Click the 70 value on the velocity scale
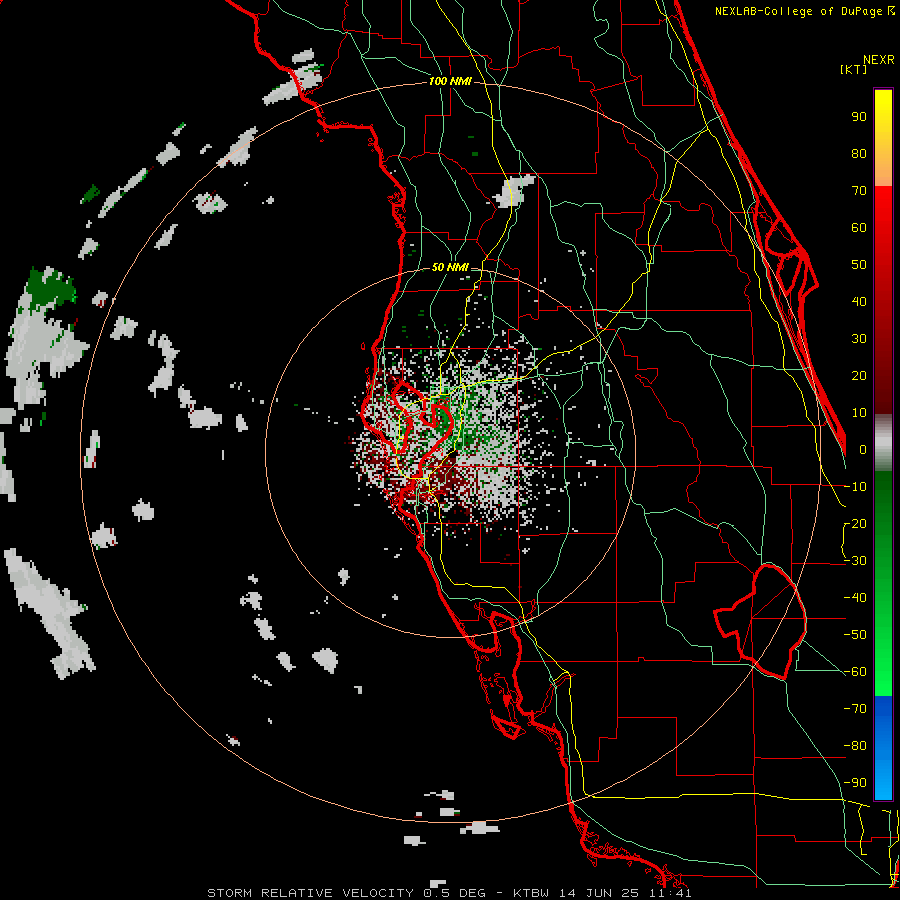 859,191
